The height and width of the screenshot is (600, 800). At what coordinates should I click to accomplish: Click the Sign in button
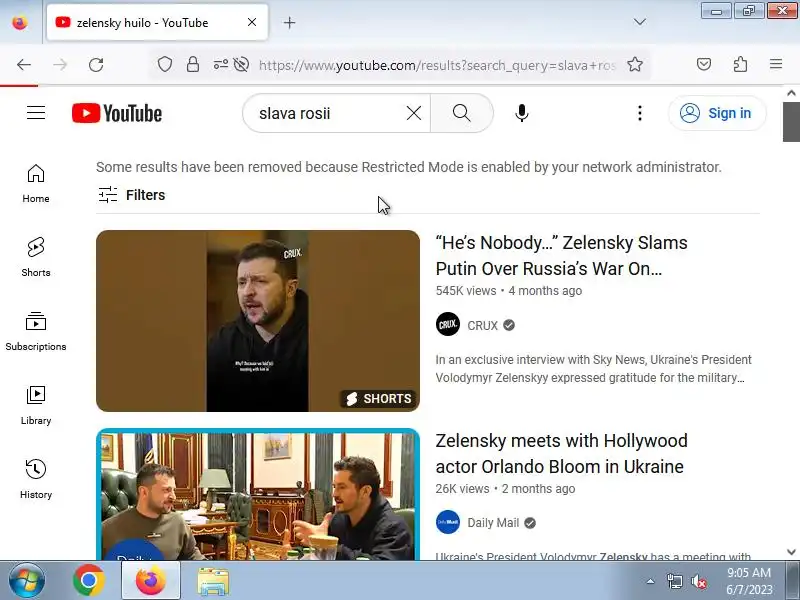coord(717,113)
